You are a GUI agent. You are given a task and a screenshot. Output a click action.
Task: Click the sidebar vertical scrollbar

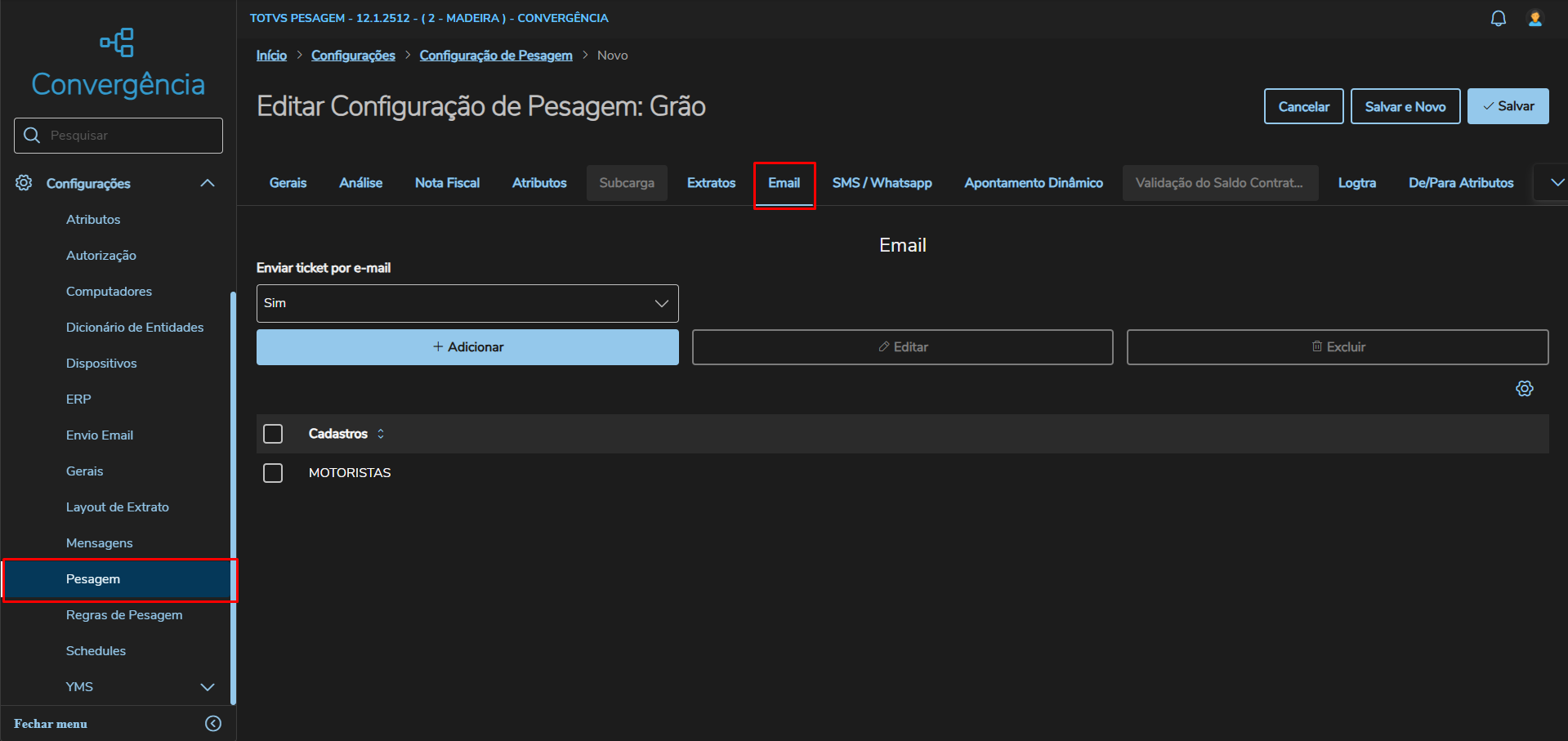(x=233, y=498)
